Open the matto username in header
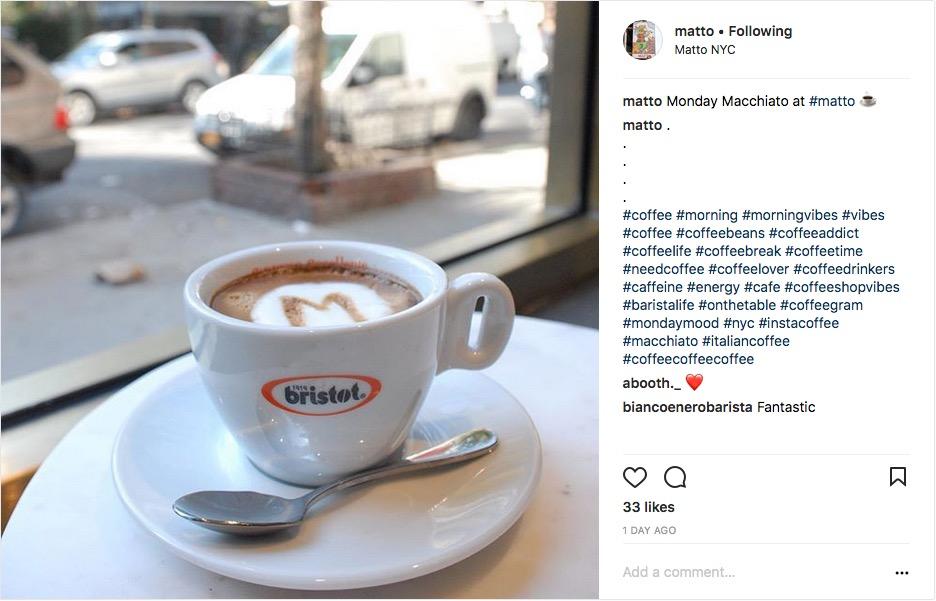The width and height of the screenshot is (936, 601). (694, 31)
